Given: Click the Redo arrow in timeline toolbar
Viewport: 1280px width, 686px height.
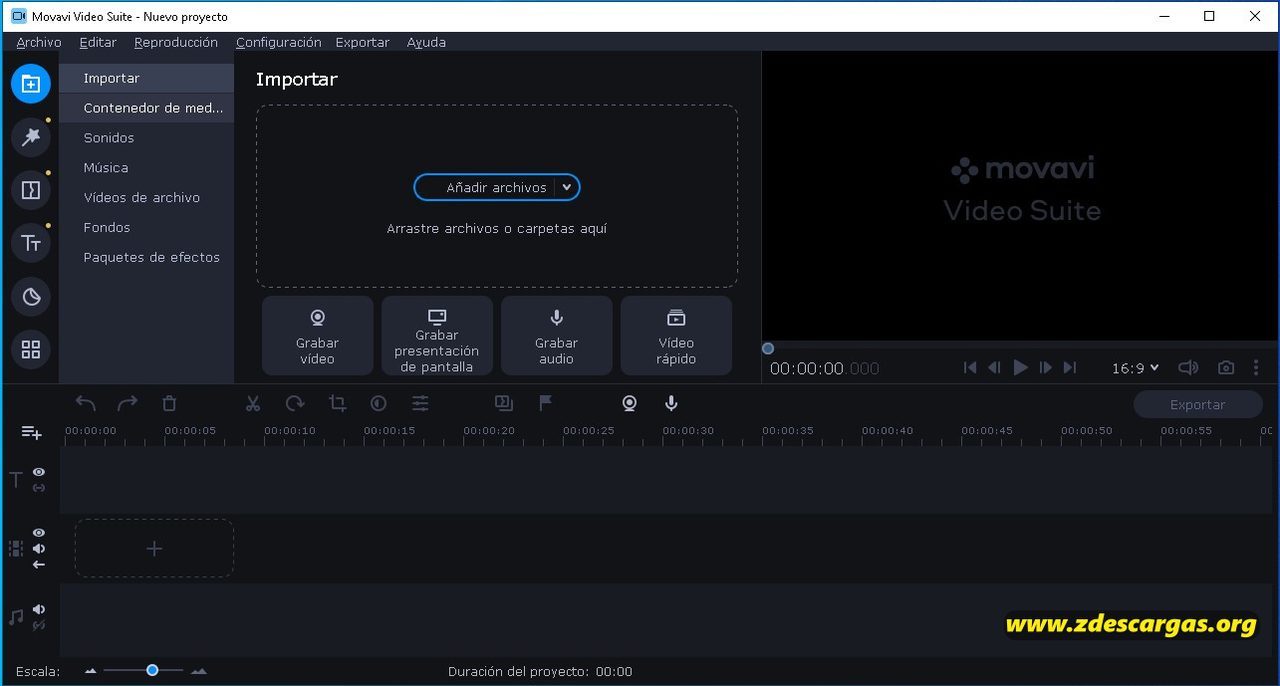Looking at the screenshot, I should click(127, 403).
